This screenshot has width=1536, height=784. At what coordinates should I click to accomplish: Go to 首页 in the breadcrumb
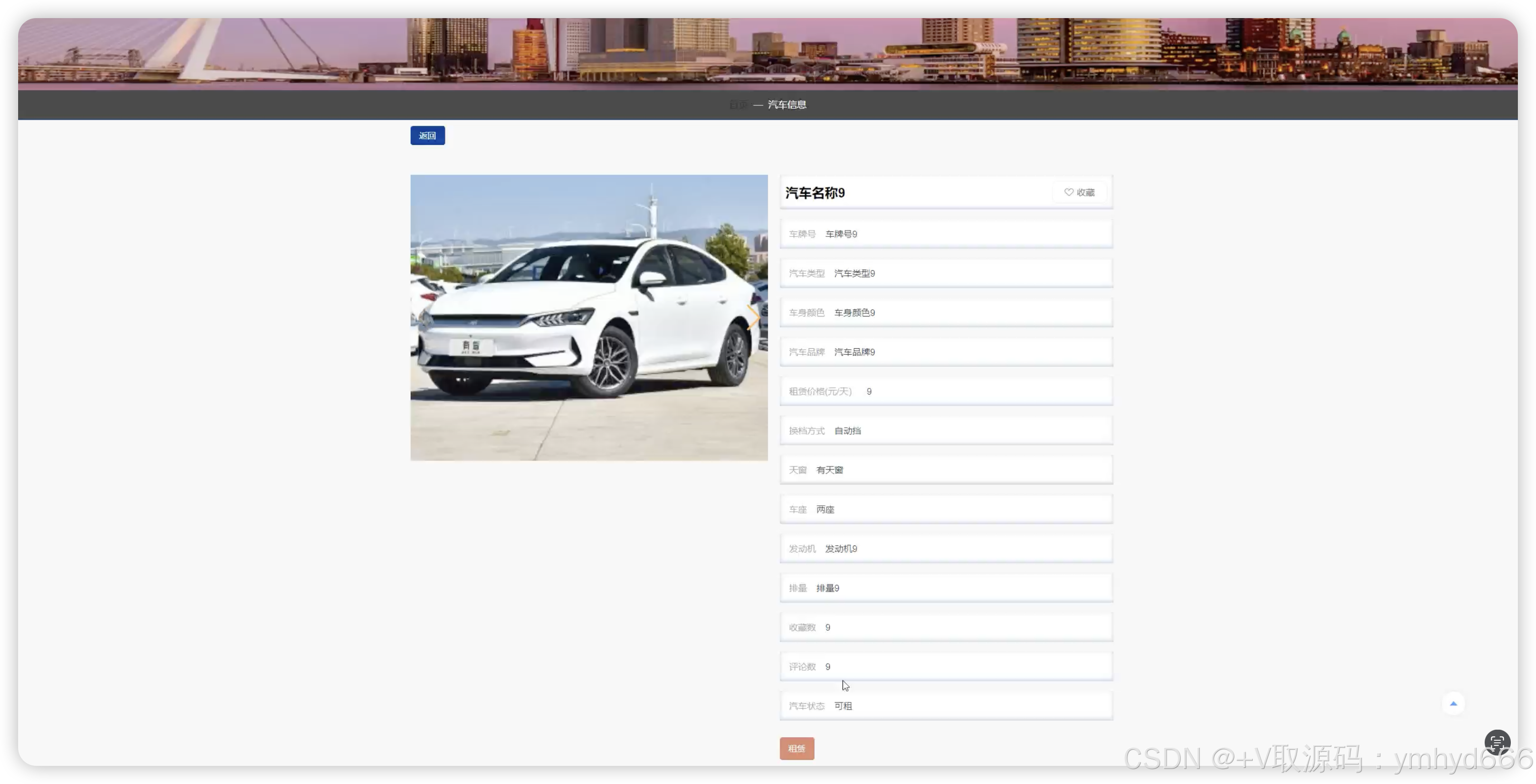click(738, 105)
